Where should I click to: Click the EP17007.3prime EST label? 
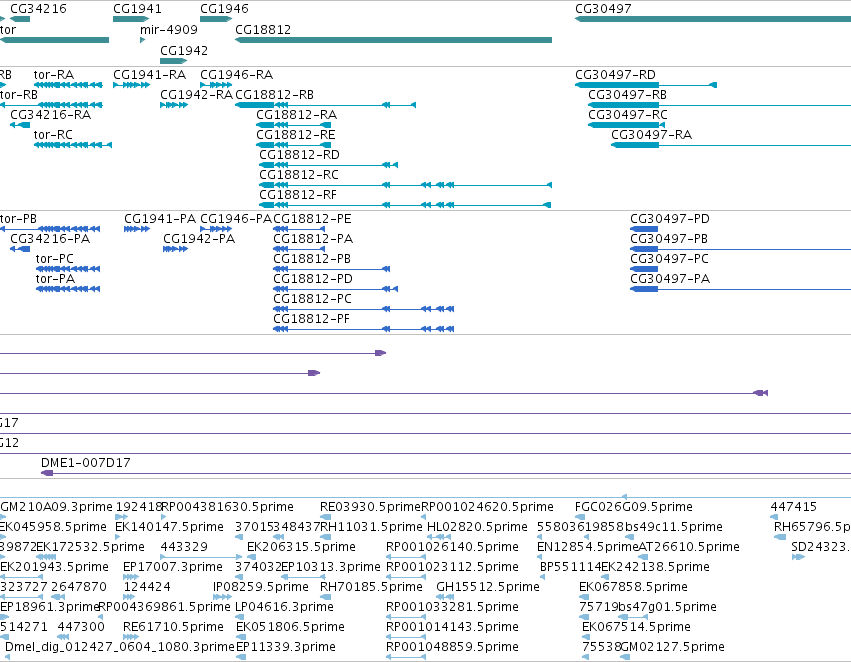click(x=173, y=567)
